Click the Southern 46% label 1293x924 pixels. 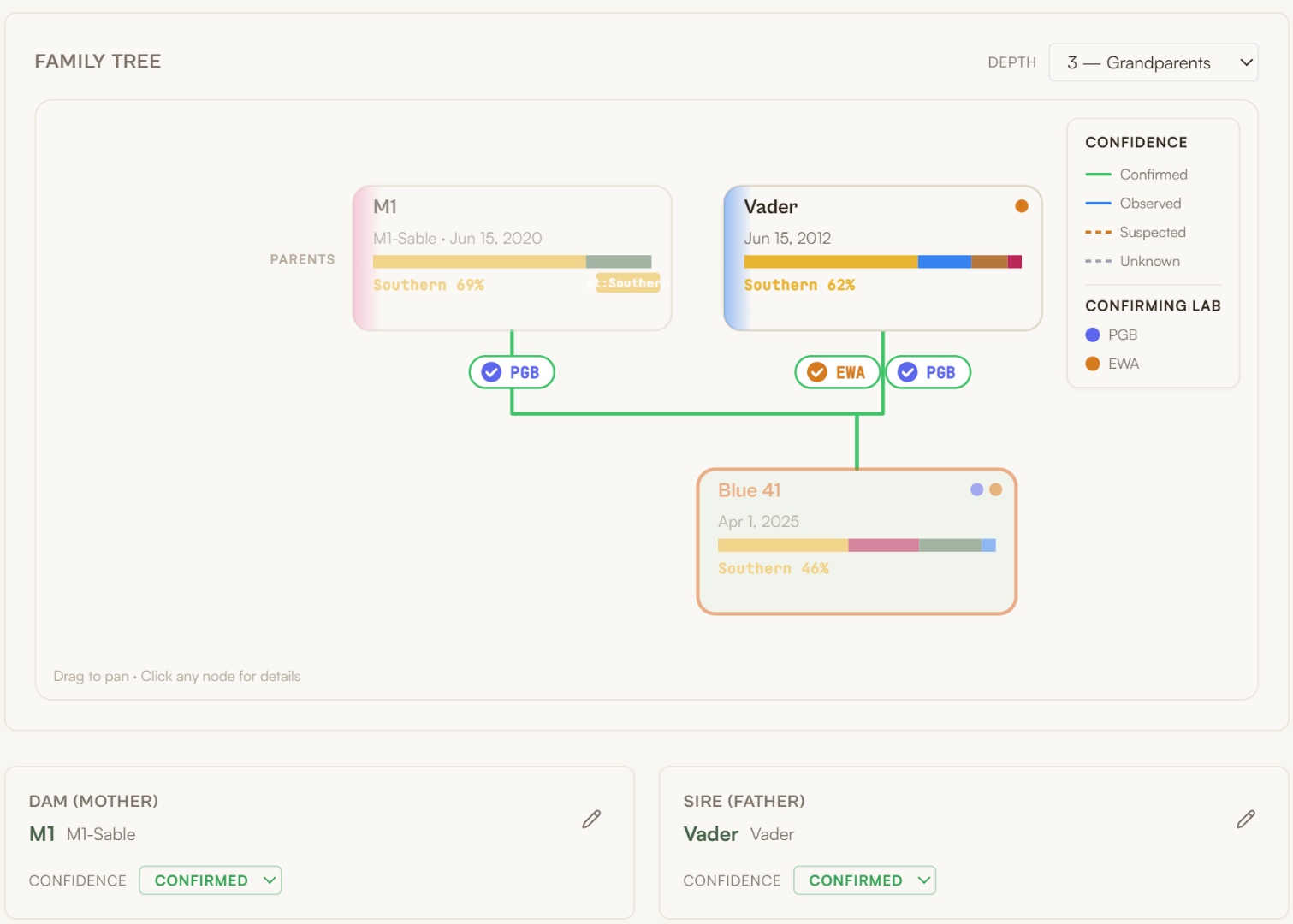pos(774,568)
